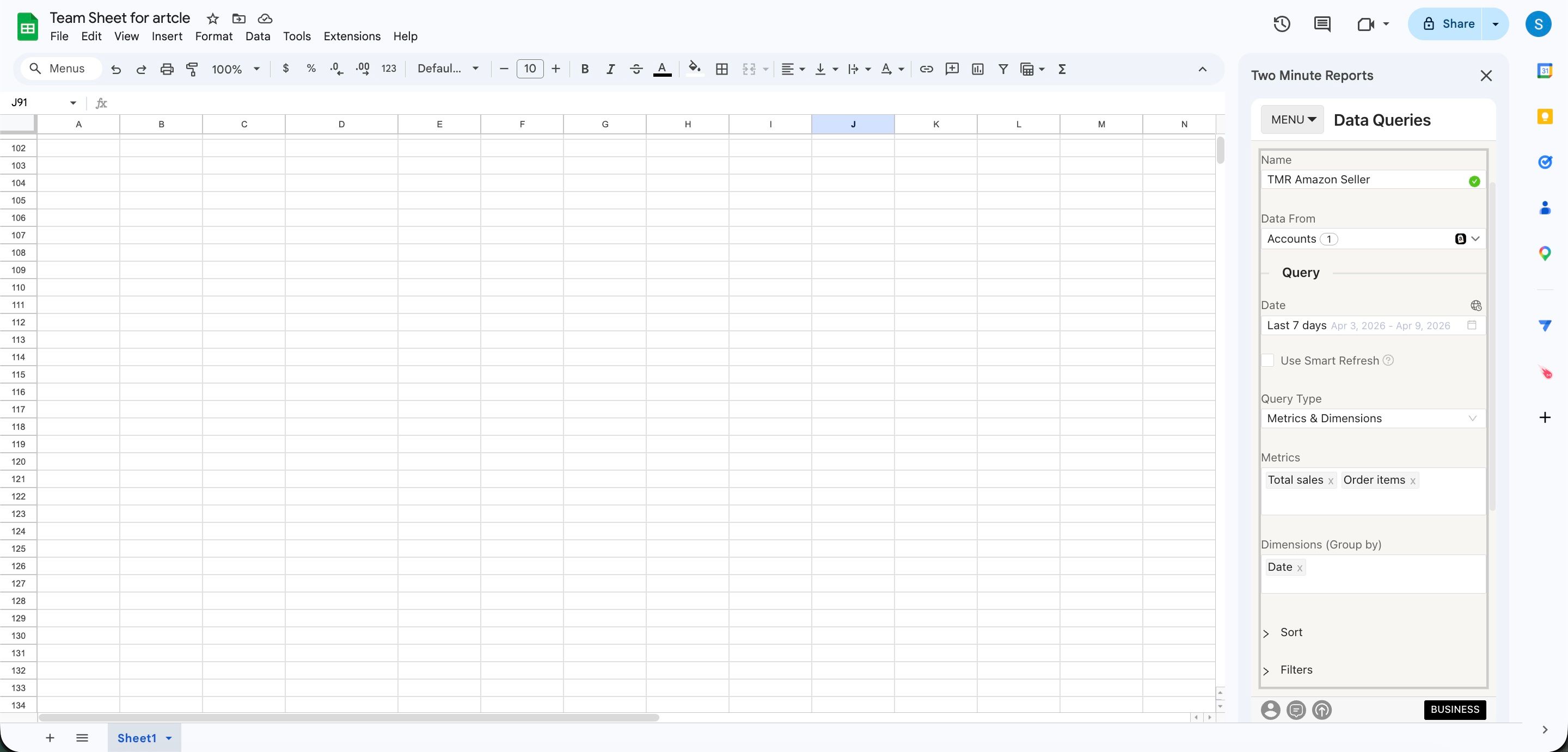
Task: Toggle bold formatting
Action: click(584, 69)
